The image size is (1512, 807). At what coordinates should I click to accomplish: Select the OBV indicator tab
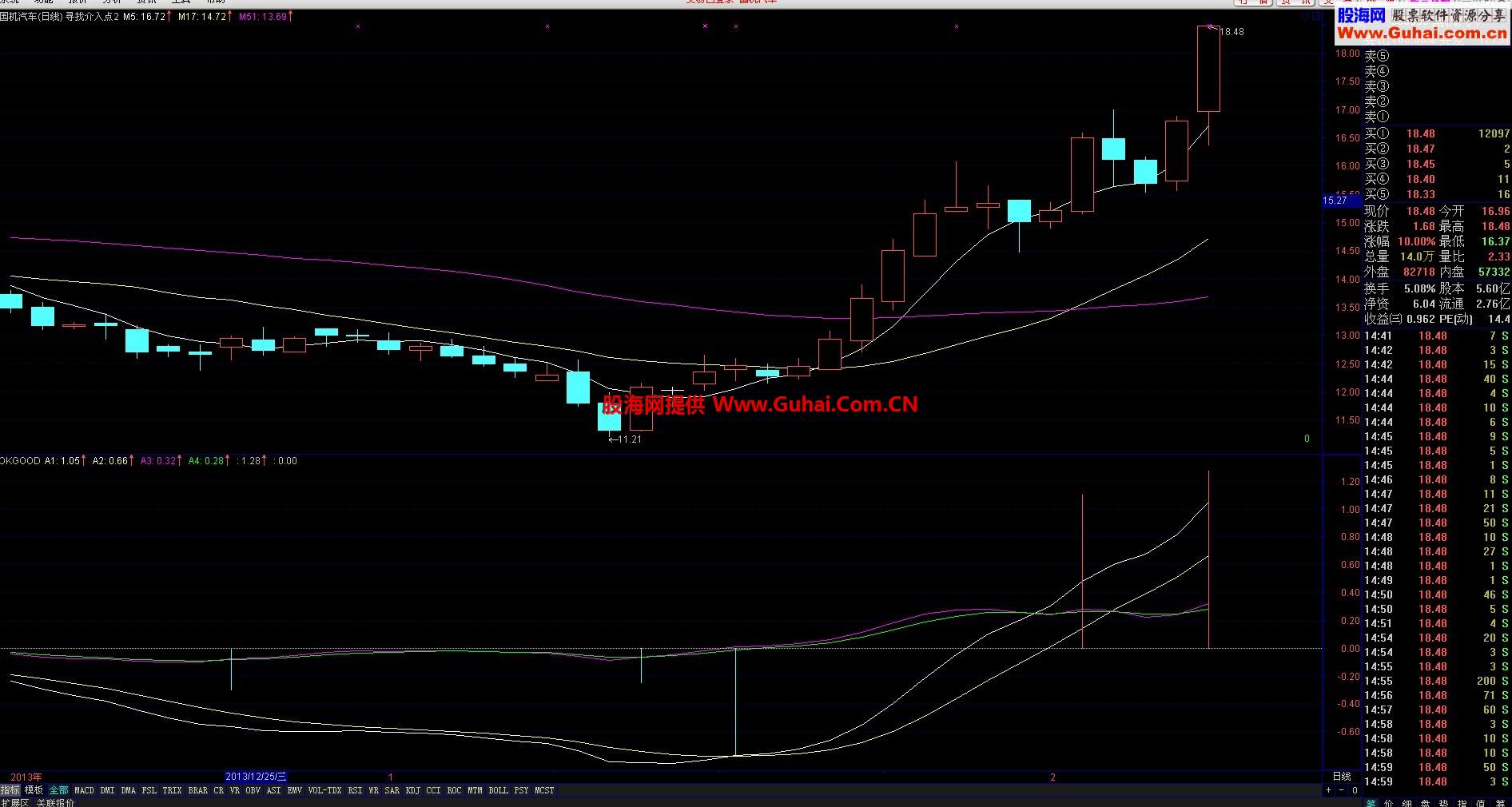(x=253, y=790)
